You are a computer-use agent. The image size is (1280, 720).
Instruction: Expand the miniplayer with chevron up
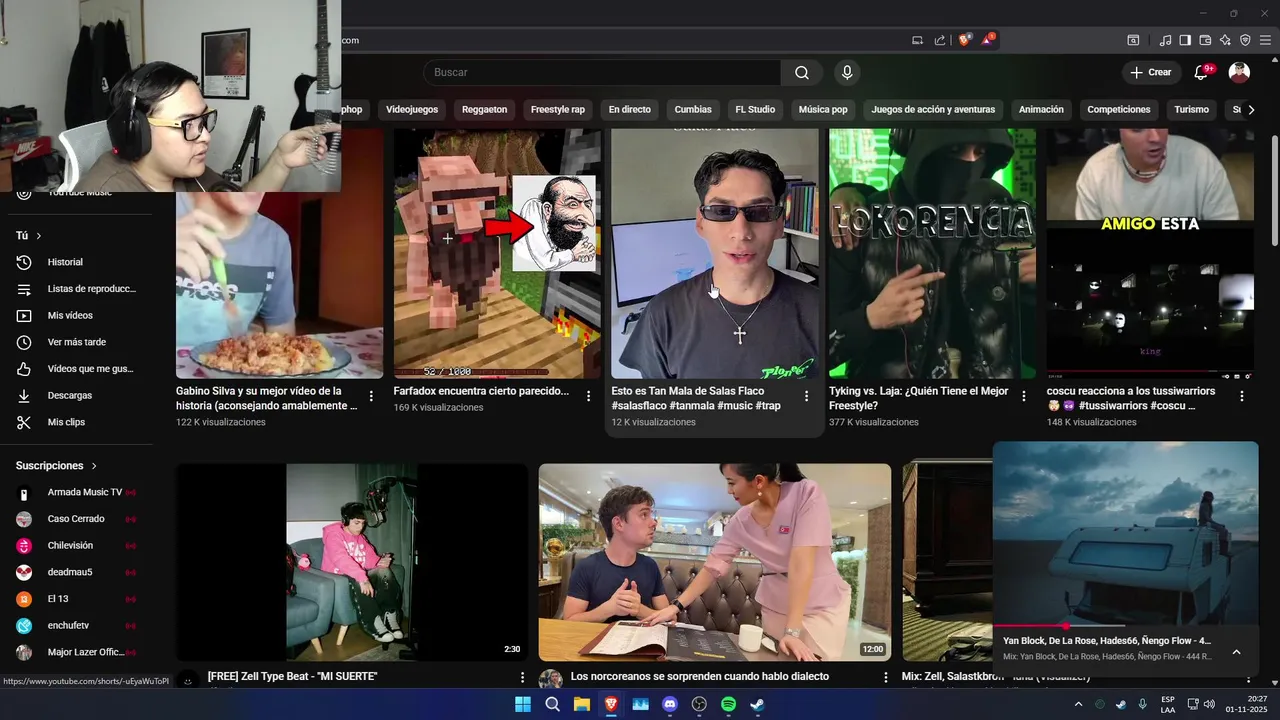(1236, 652)
